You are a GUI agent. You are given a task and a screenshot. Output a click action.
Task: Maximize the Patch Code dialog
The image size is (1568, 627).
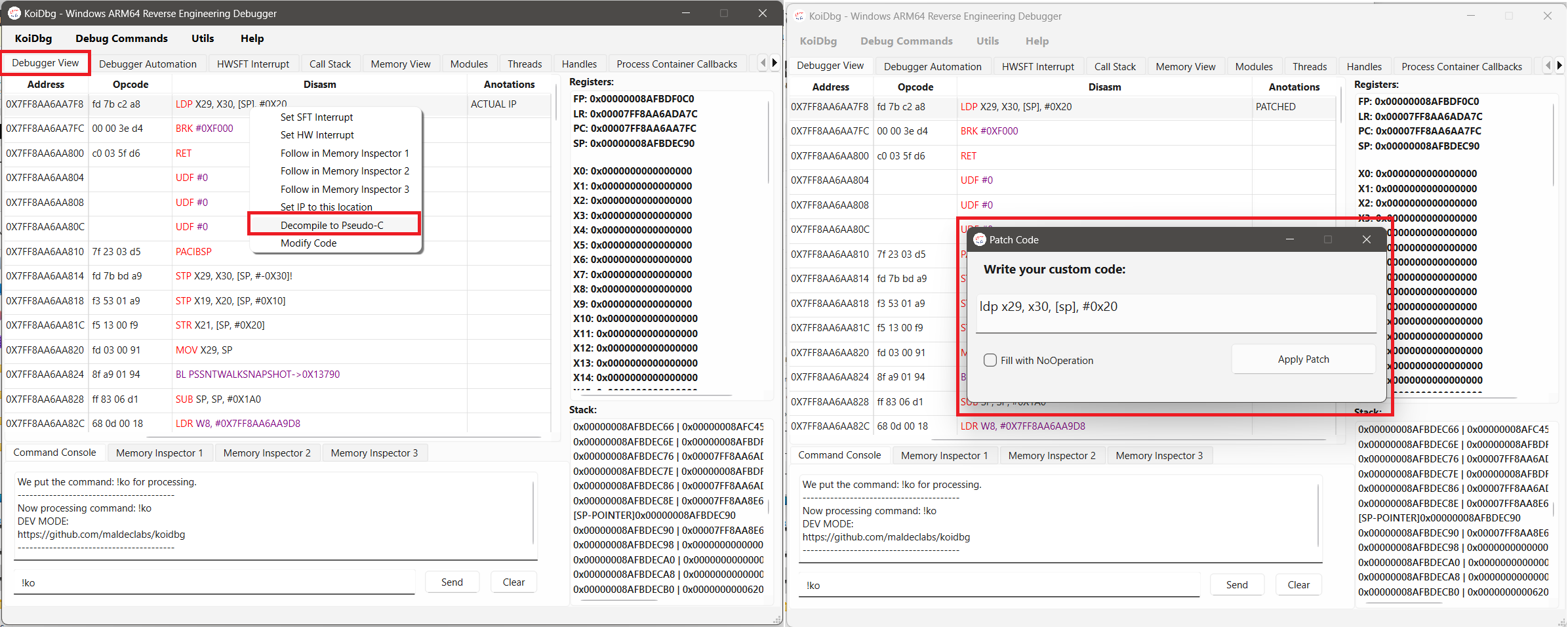coord(1328,239)
